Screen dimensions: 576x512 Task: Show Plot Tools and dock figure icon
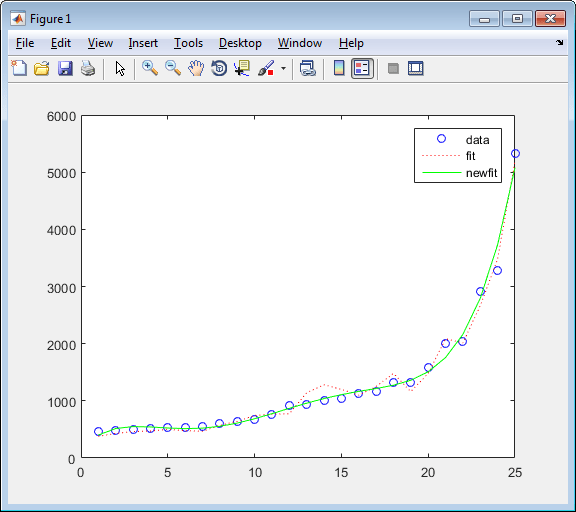[416, 68]
